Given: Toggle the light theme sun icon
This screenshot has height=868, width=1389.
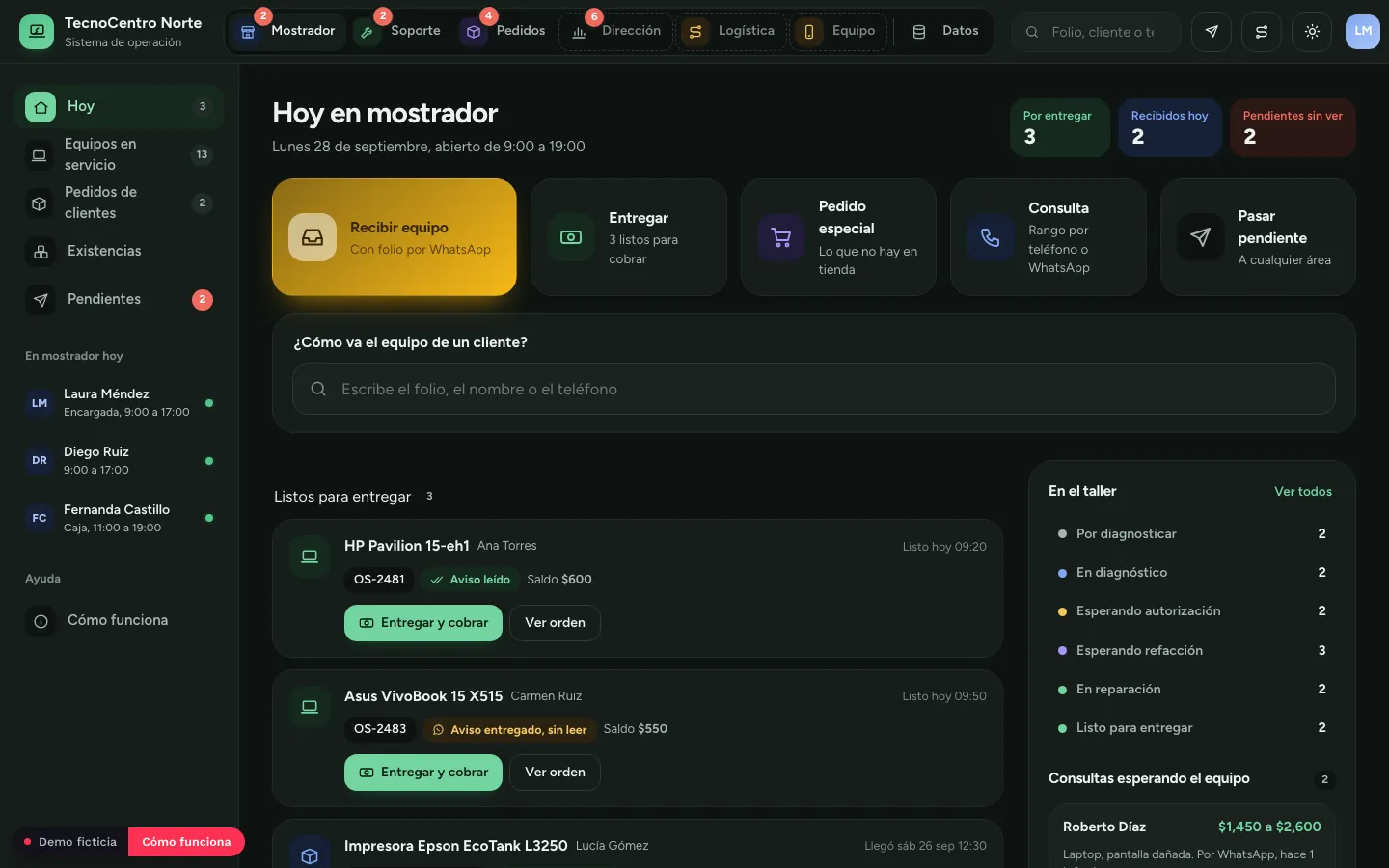Looking at the screenshot, I should (x=1312, y=32).
